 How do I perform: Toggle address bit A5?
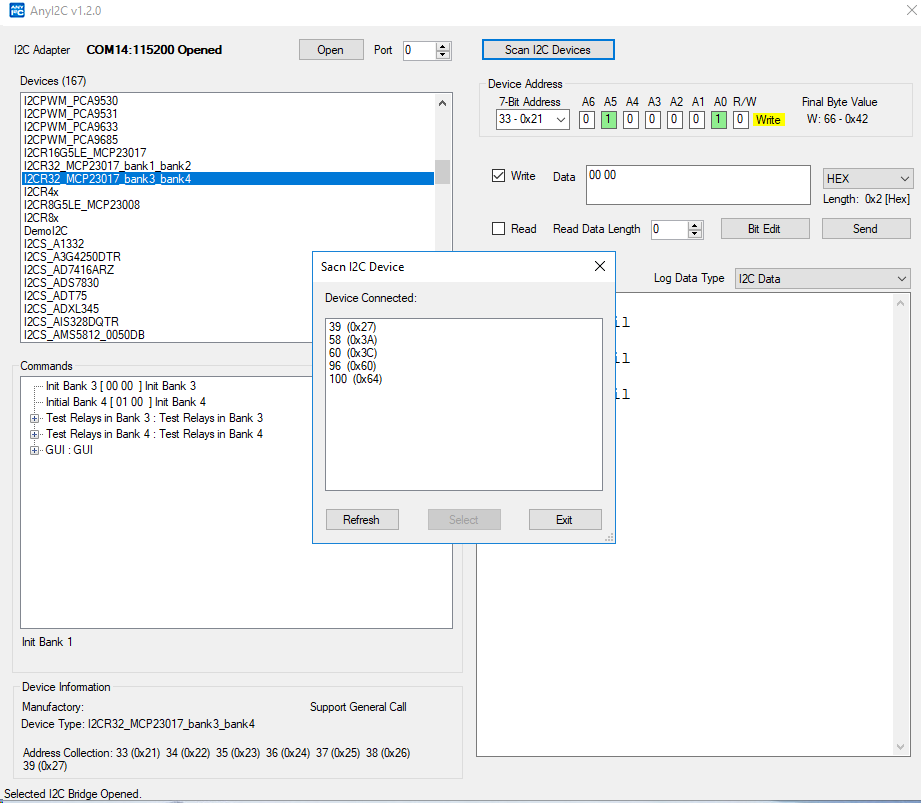pyautogui.click(x=609, y=119)
